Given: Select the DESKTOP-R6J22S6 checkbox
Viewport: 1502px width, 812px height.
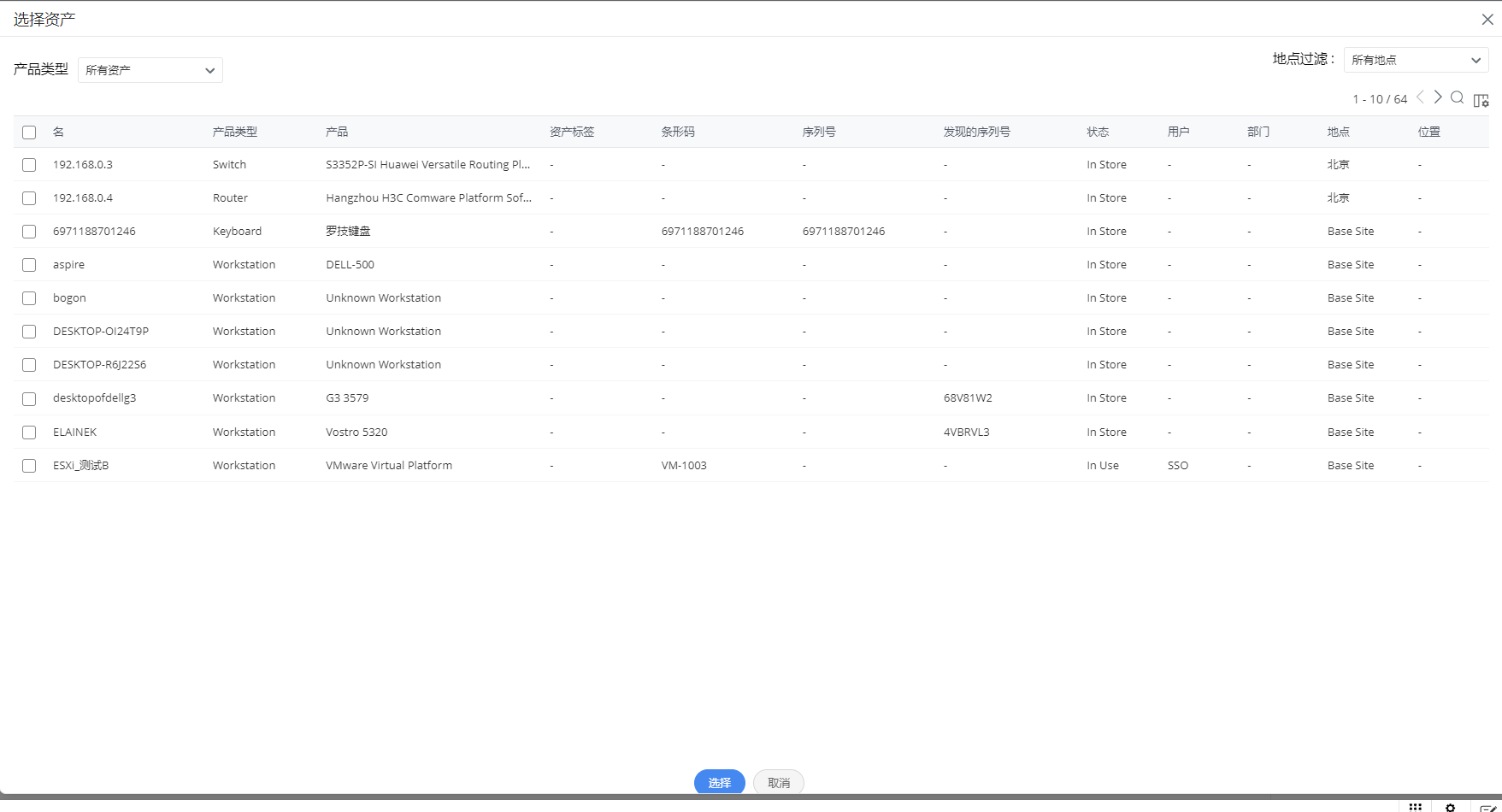Looking at the screenshot, I should click(29, 365).
